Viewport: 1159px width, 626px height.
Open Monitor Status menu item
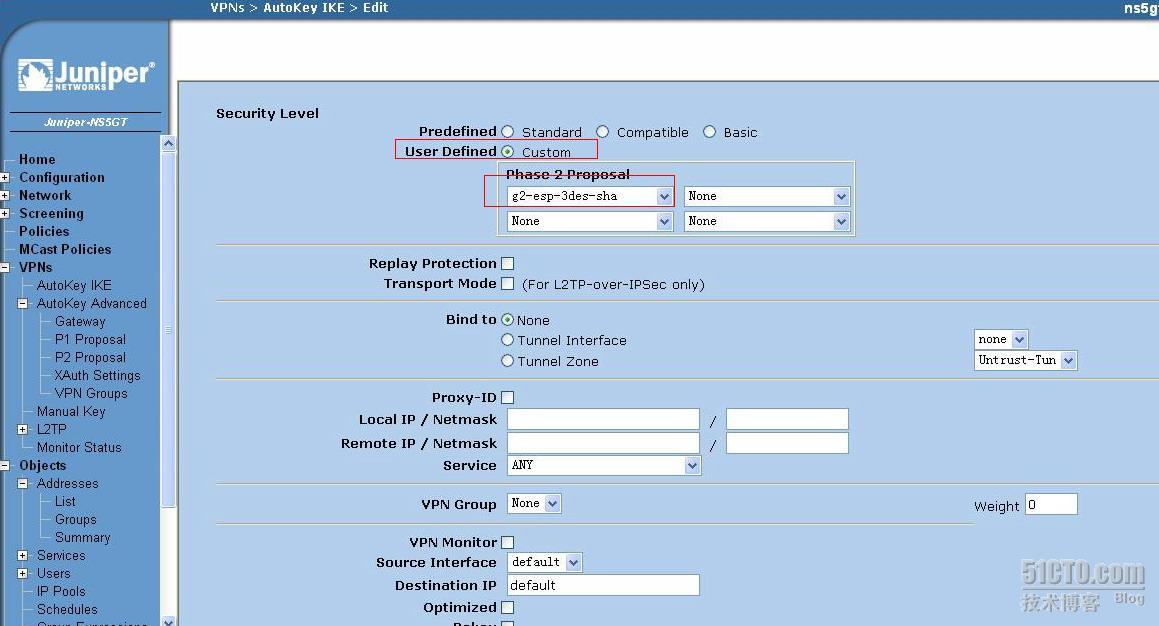(79, 447)
